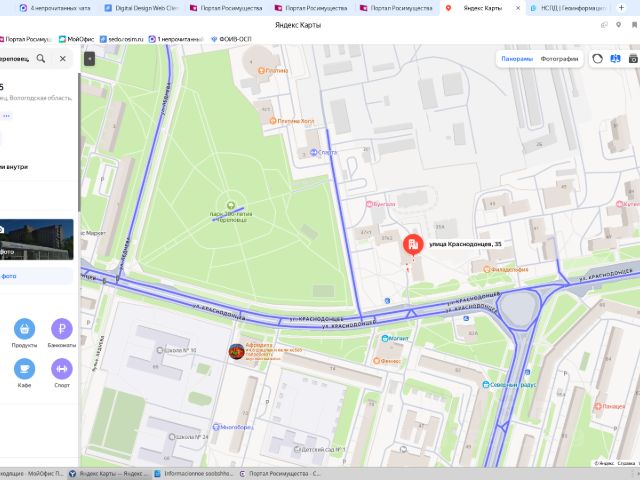Open Портал Росимущества taskbar item
The image size is (640, 480).
click(x=280, y=473)
